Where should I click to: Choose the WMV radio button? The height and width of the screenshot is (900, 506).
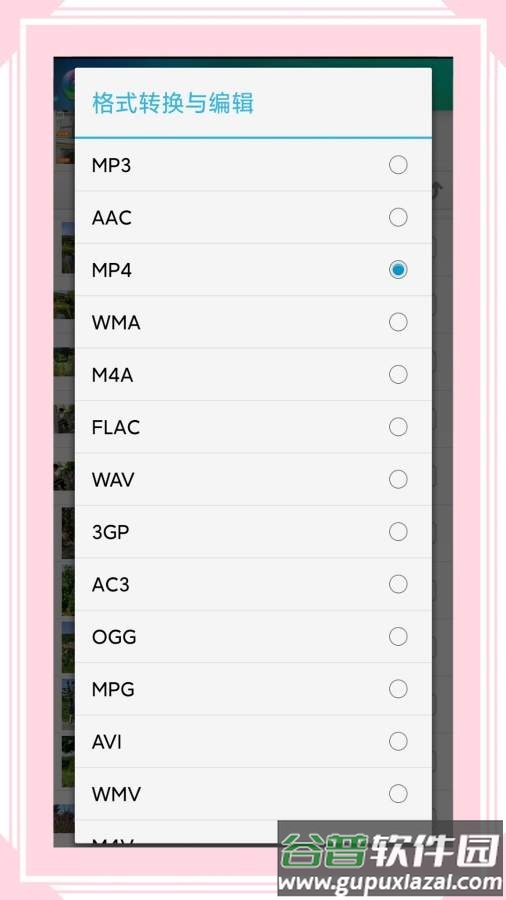pyautogui.click(x=398, y=794)
